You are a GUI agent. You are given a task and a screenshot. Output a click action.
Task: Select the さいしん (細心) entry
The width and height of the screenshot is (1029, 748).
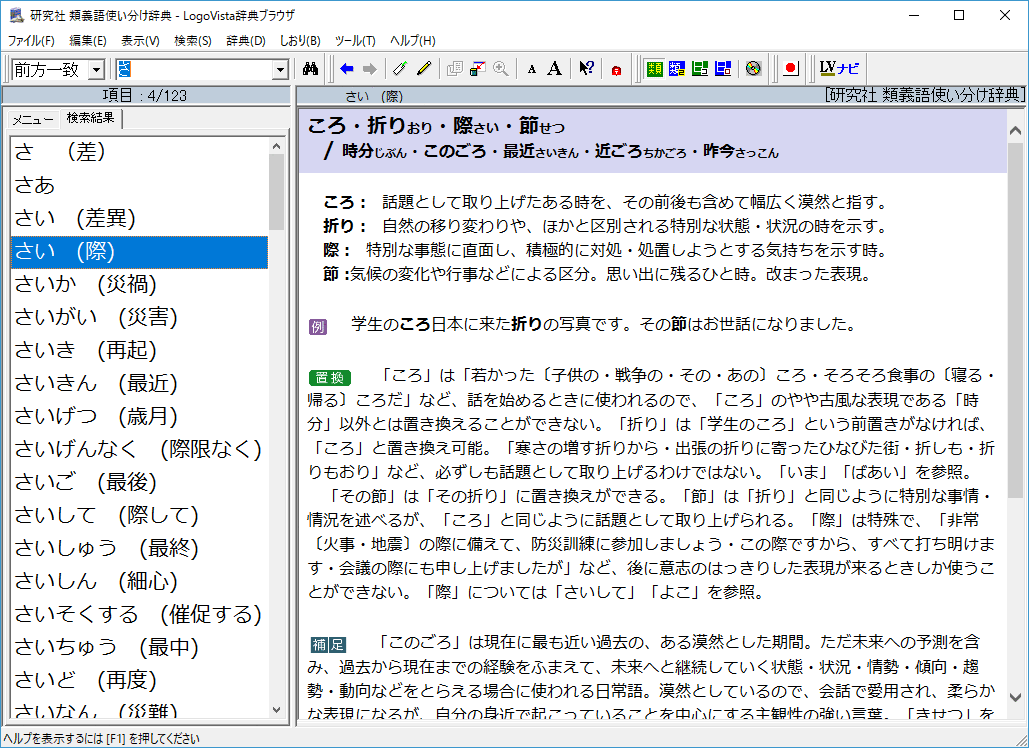[x=139, y=582]
